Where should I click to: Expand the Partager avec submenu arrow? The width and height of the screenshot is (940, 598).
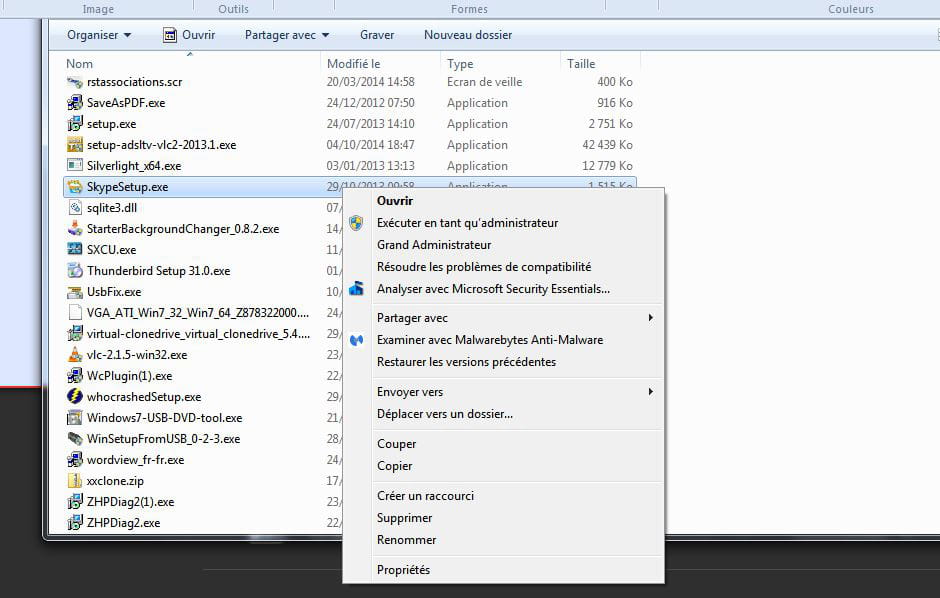tap(650, 318)
